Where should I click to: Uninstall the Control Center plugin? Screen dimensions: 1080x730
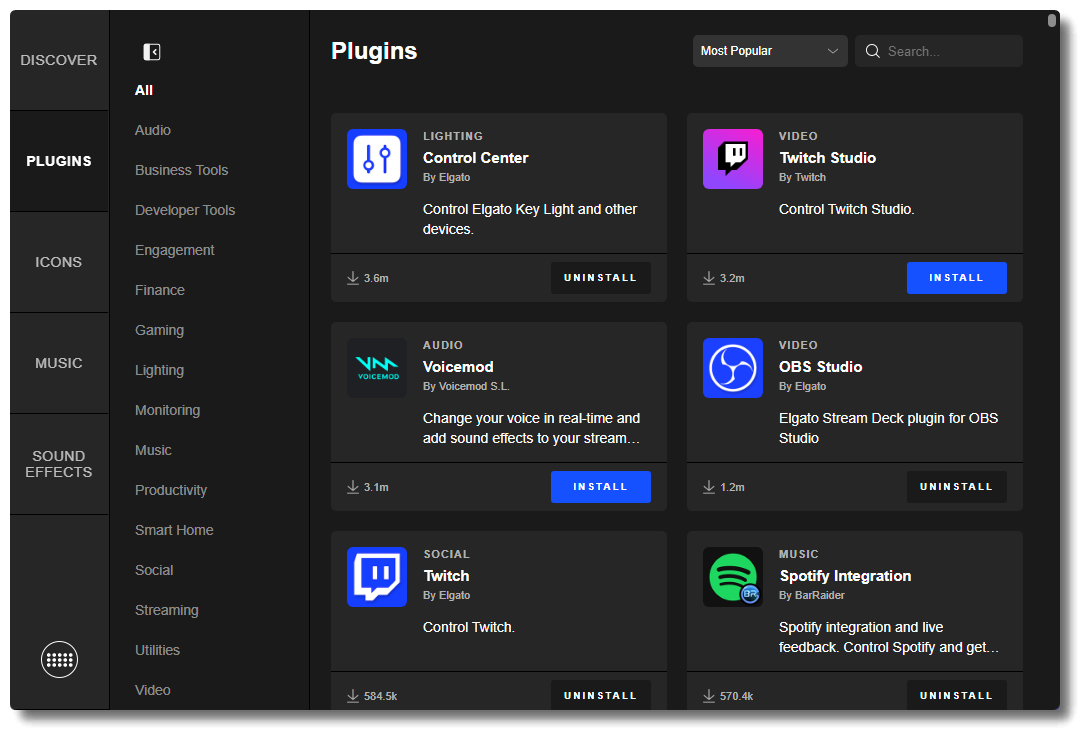click(601, 278)
